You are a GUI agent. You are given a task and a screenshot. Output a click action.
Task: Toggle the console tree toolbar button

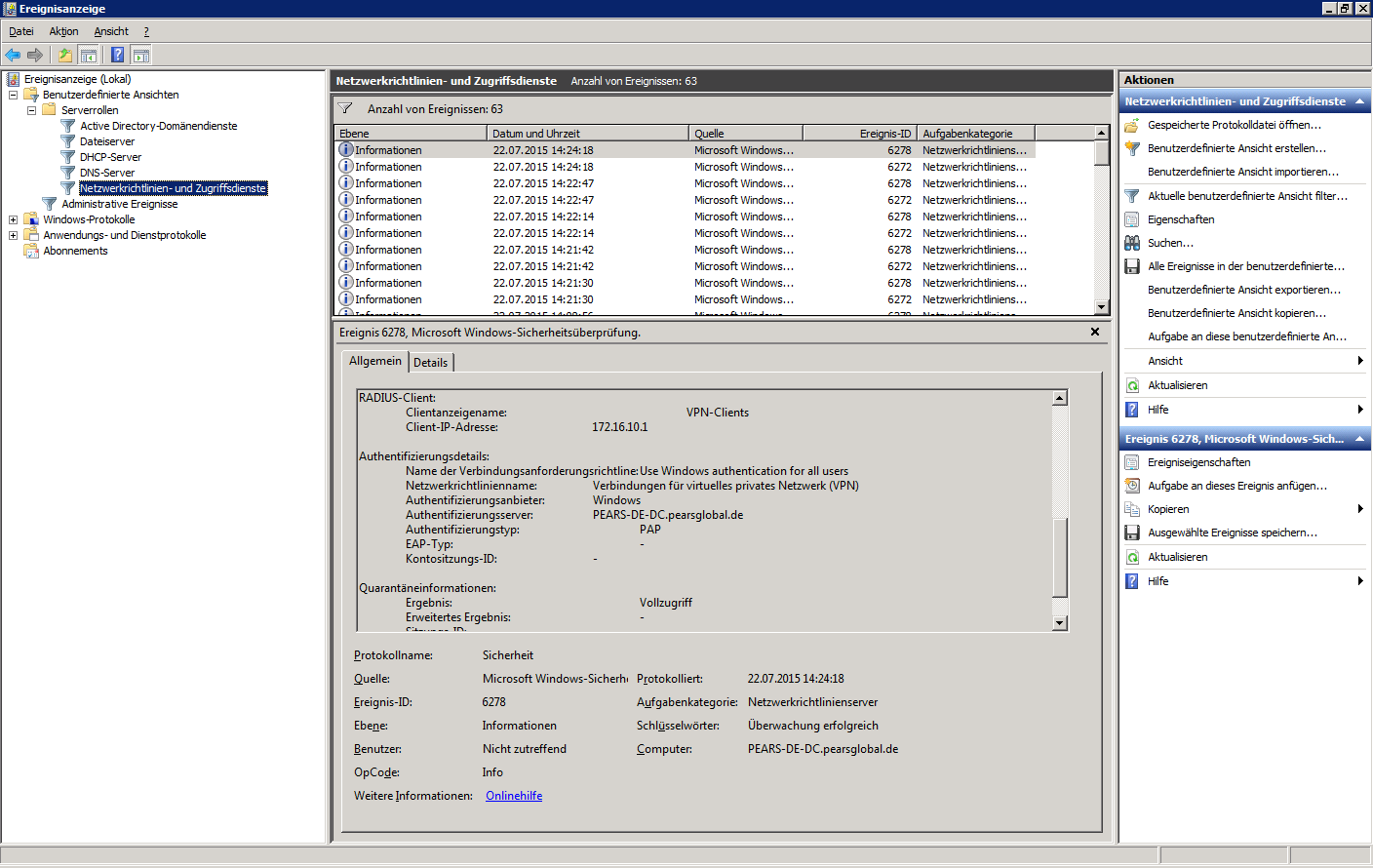pyautogui.click(x=88, y=56)
